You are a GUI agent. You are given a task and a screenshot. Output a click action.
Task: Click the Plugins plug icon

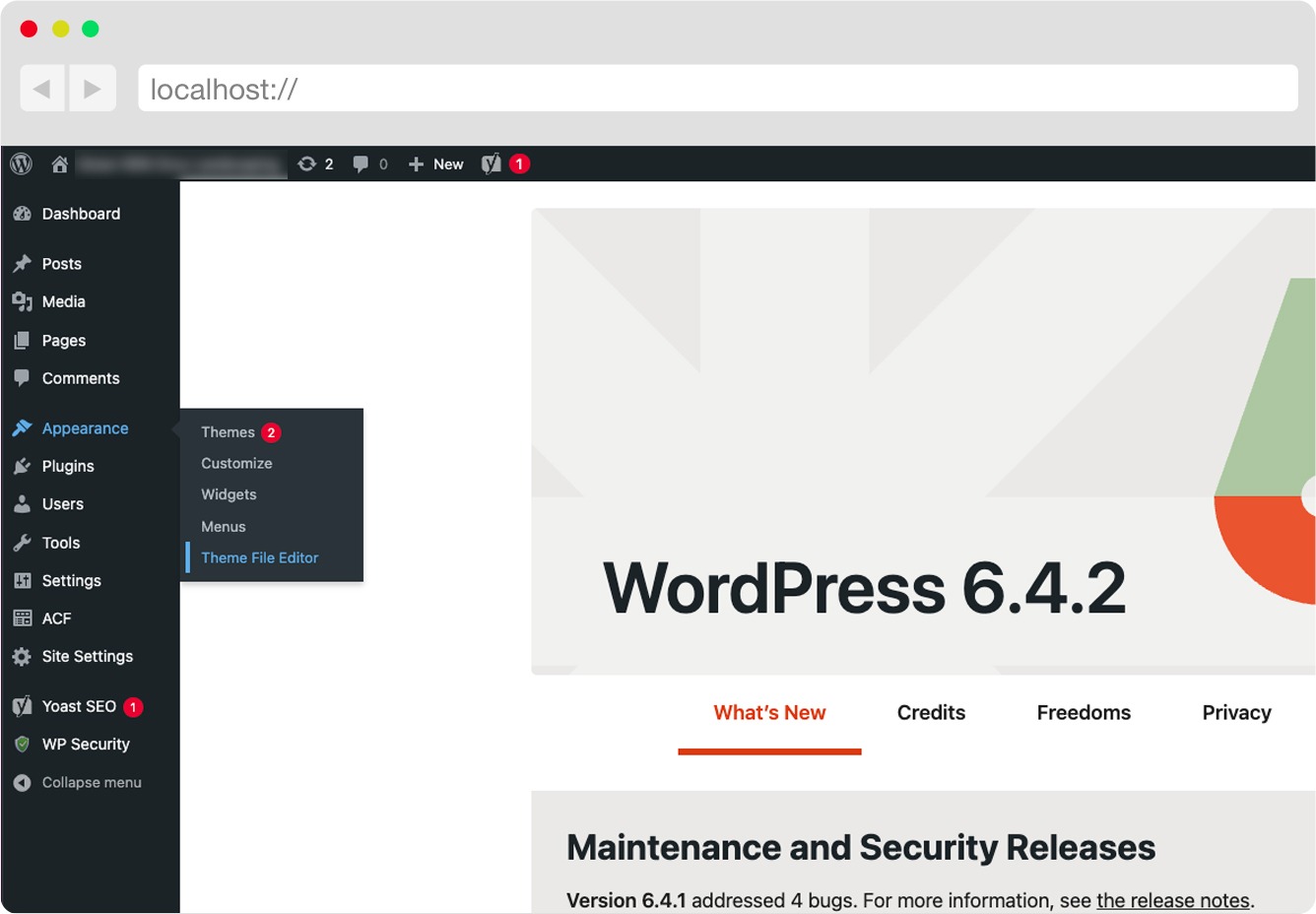pyautogui.click(x=22, y=466)
